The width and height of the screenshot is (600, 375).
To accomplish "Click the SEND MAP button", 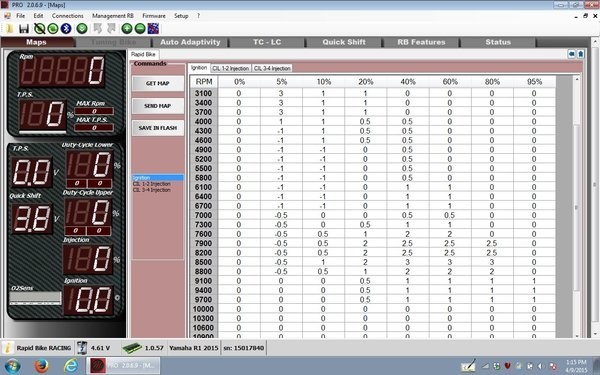I will pos(158,106).
